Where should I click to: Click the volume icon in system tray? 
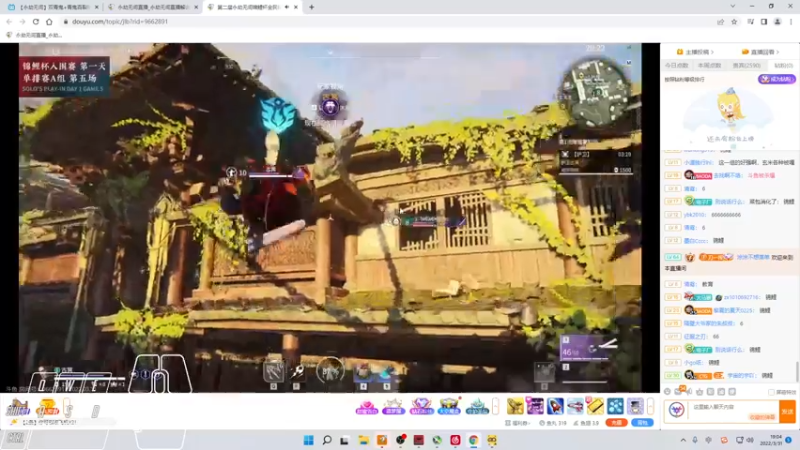point(751,440)
